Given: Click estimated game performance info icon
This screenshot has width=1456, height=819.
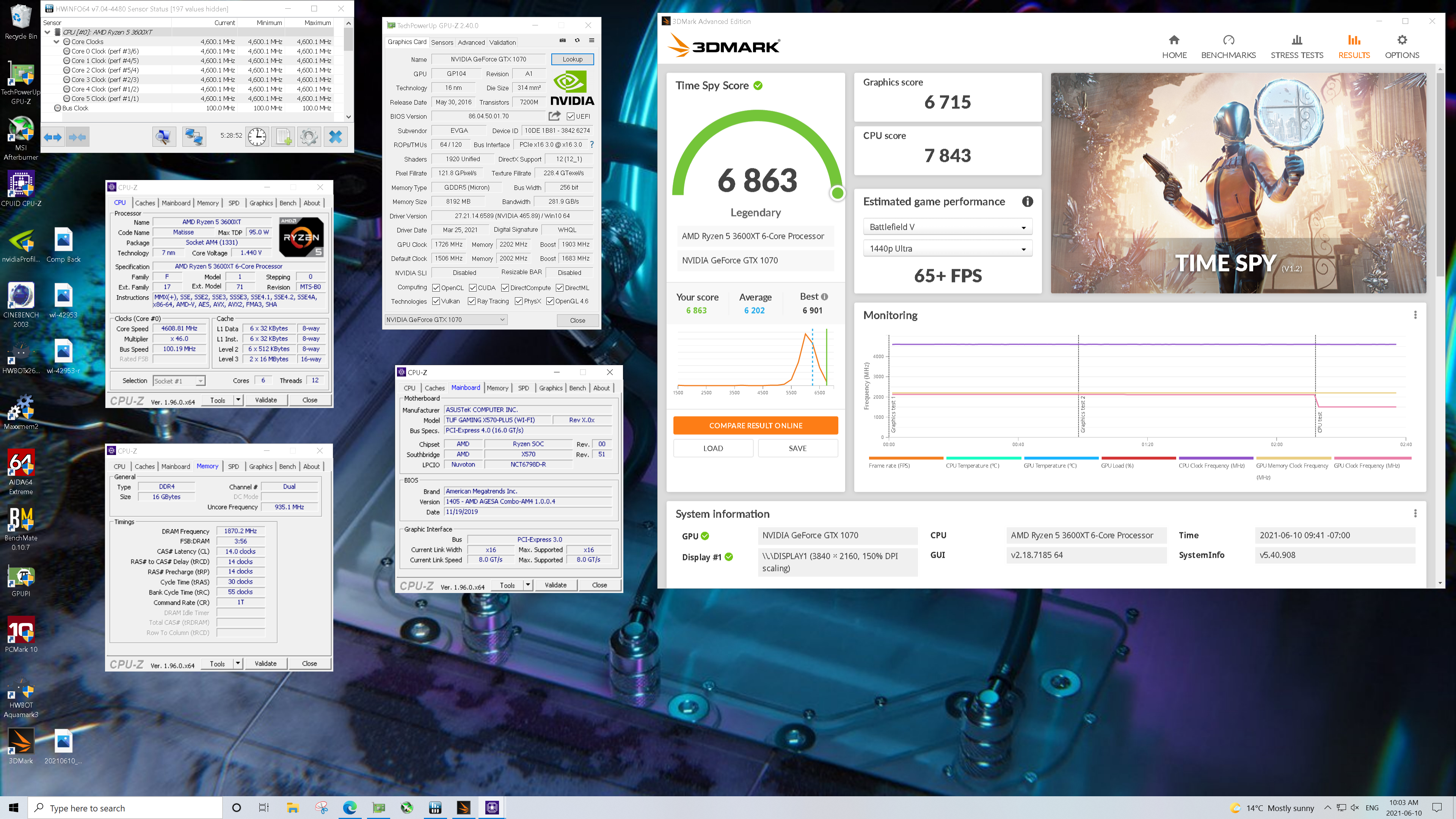Looking at the screenshot, I should (1027, 202).
